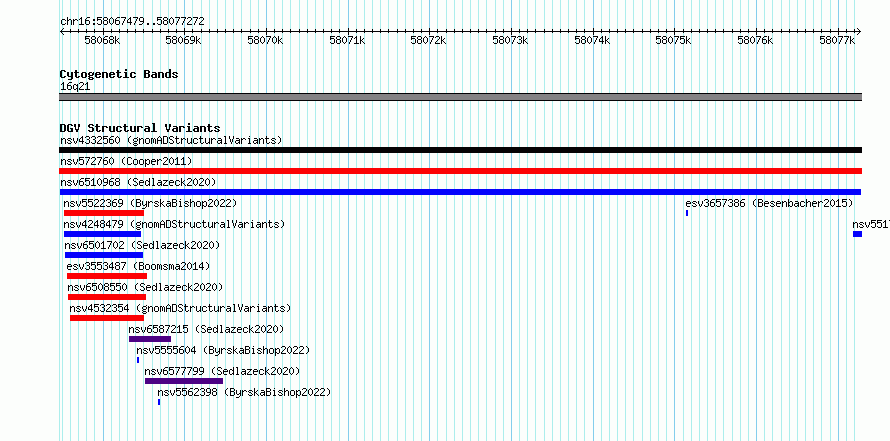
Task: Click the 58072k ruler position
Action: pyautogui.click(x=429, y=40)
